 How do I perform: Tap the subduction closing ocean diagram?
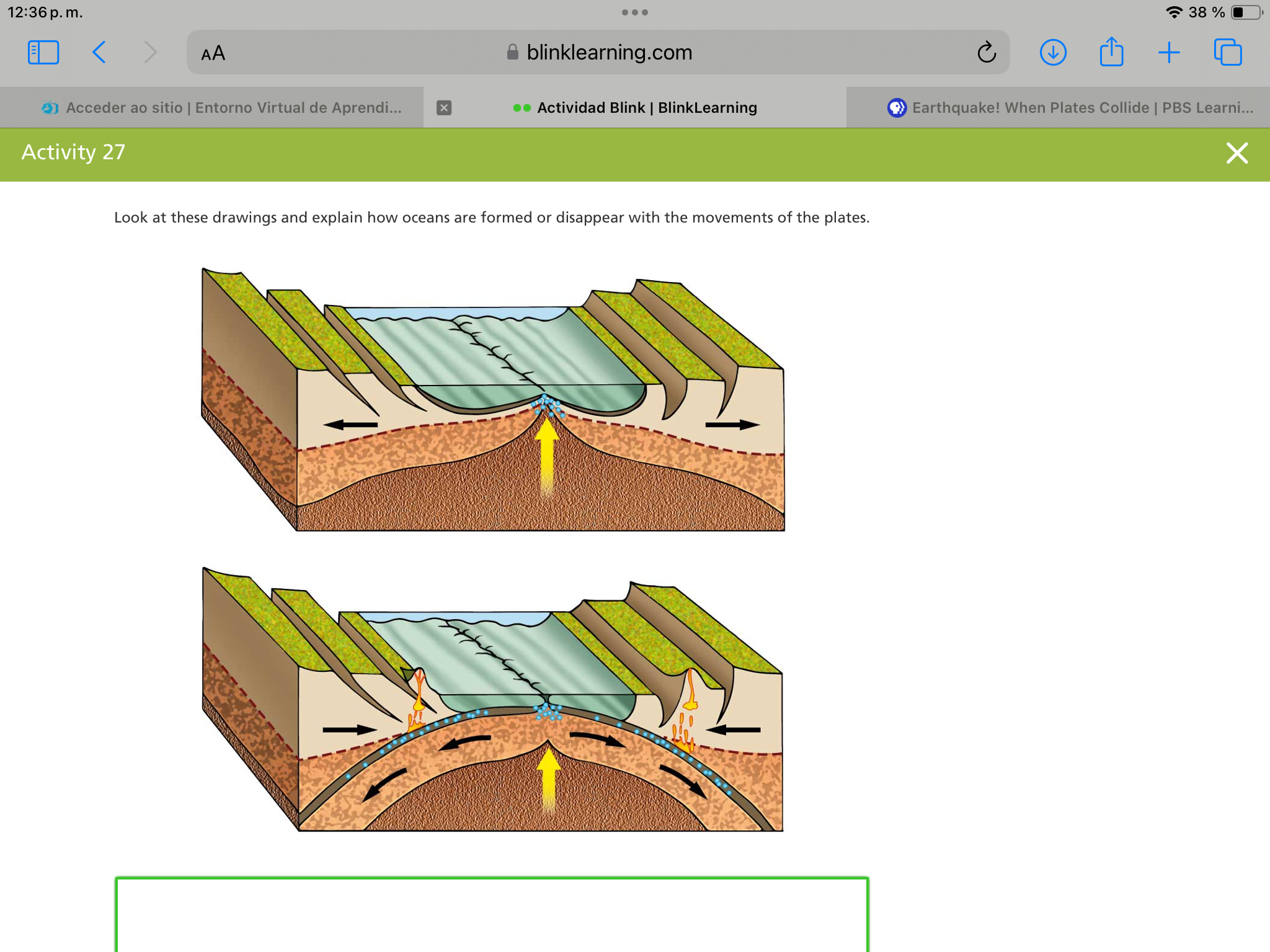(493, 700)
